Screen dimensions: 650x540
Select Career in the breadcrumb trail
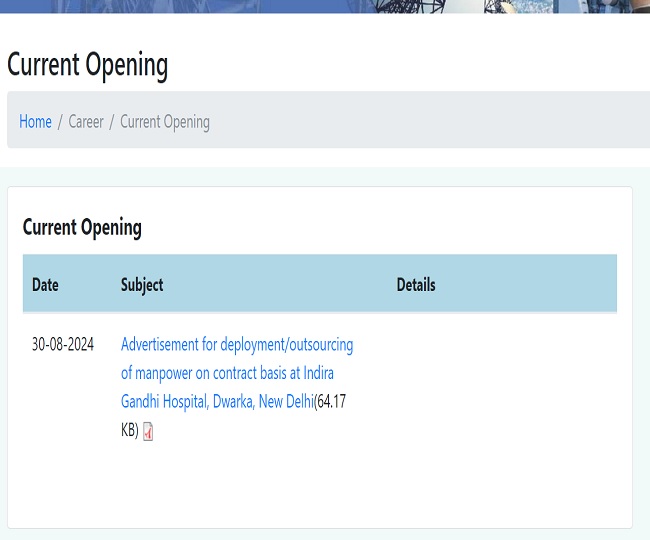86,122
